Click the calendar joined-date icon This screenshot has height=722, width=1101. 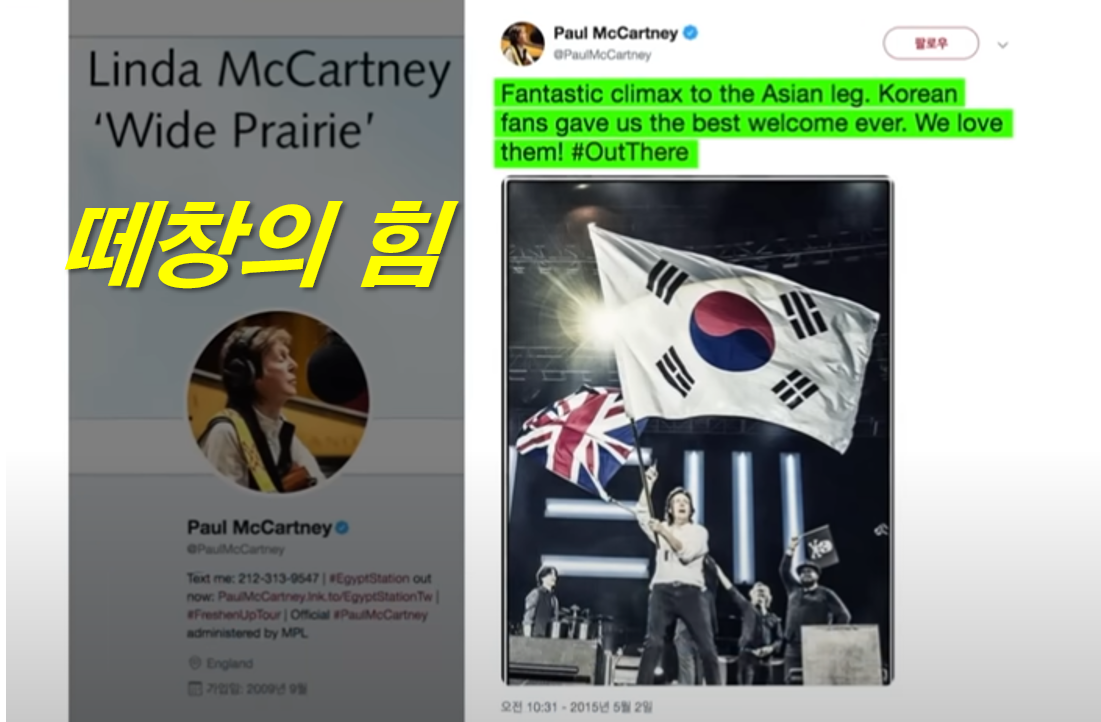[x=195, y=689]
